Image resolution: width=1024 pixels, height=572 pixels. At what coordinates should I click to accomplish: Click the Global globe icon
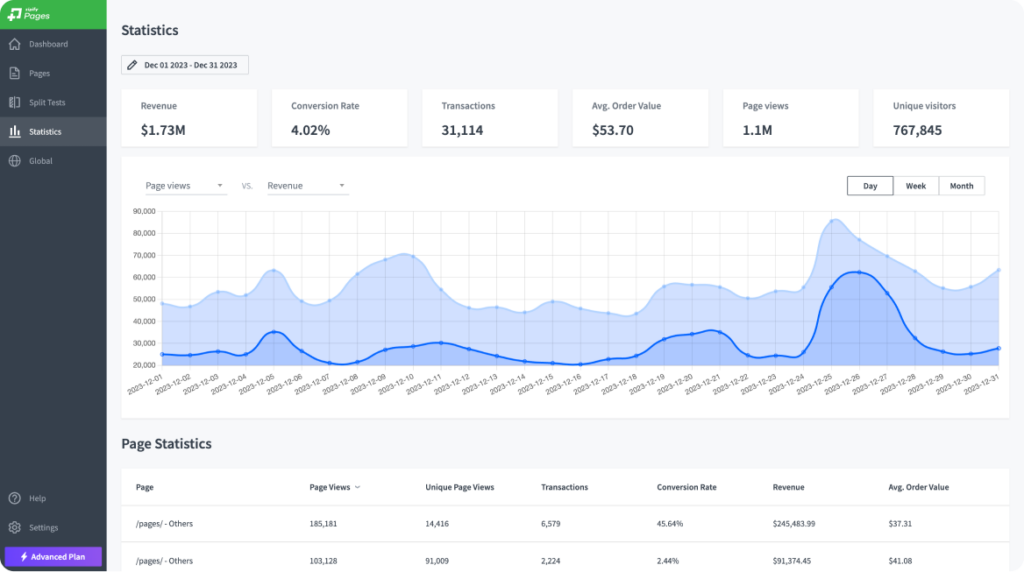click(x=14, y=161)
